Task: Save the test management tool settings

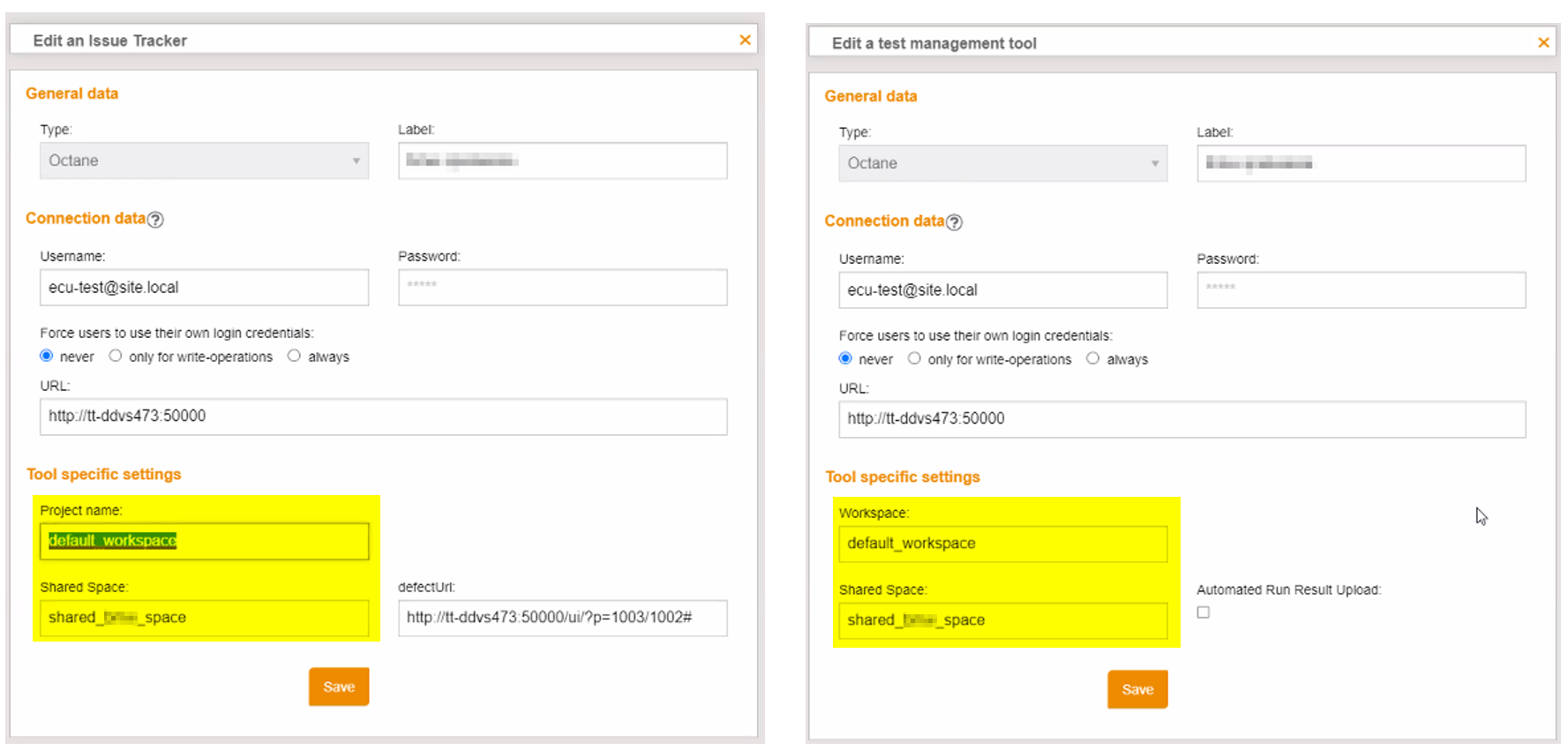Action: coord(1137,689)
